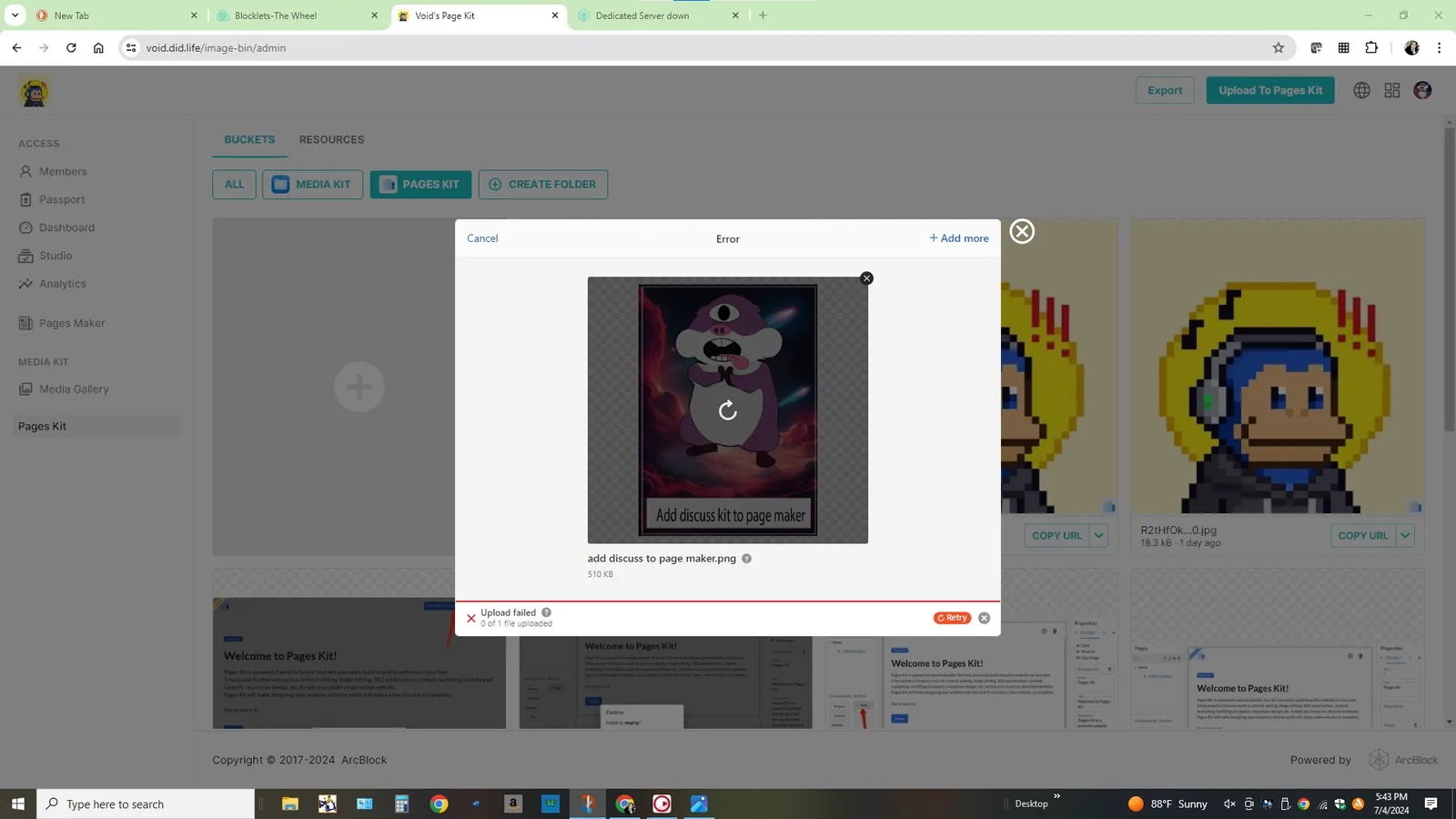Show ALL buckets filter
Screen dimensions: 1456x819
click(234, 184)
